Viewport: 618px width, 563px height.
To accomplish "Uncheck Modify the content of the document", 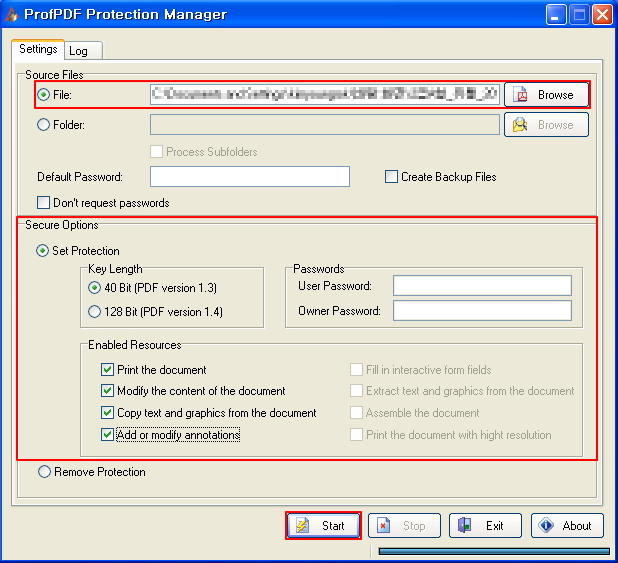I will [107, 391].
